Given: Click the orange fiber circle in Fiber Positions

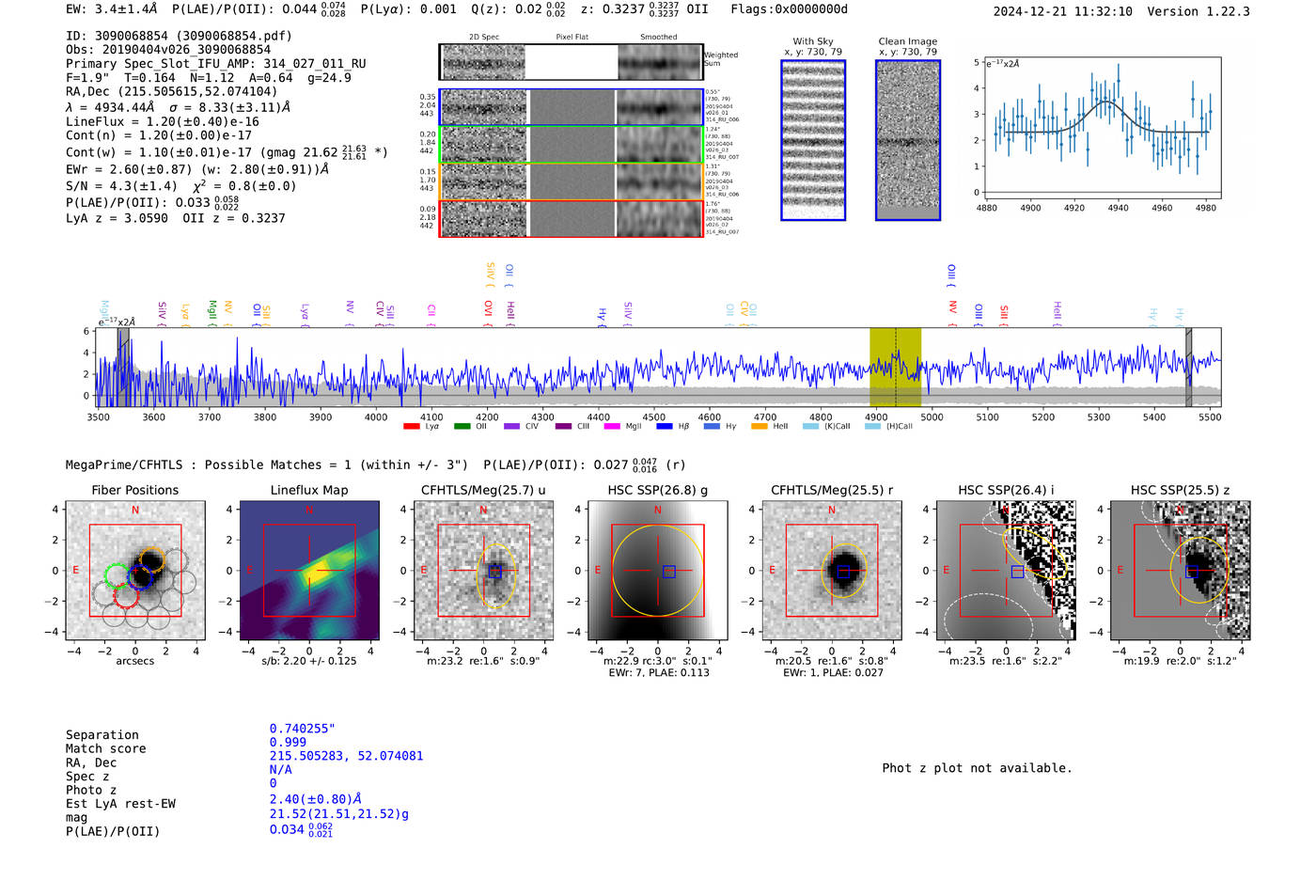Looking at the screenshot, I should click(x=152, y=559).
